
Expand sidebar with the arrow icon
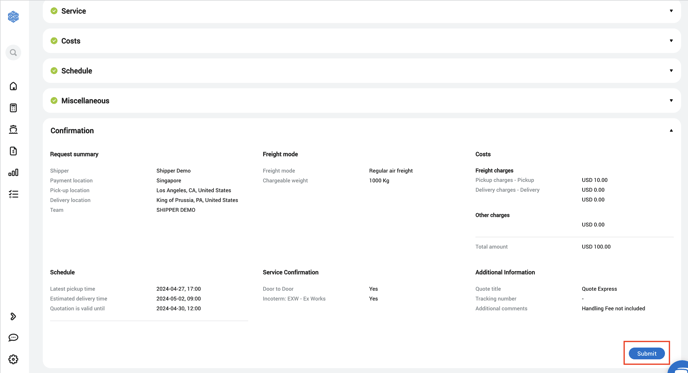(13, 316)
